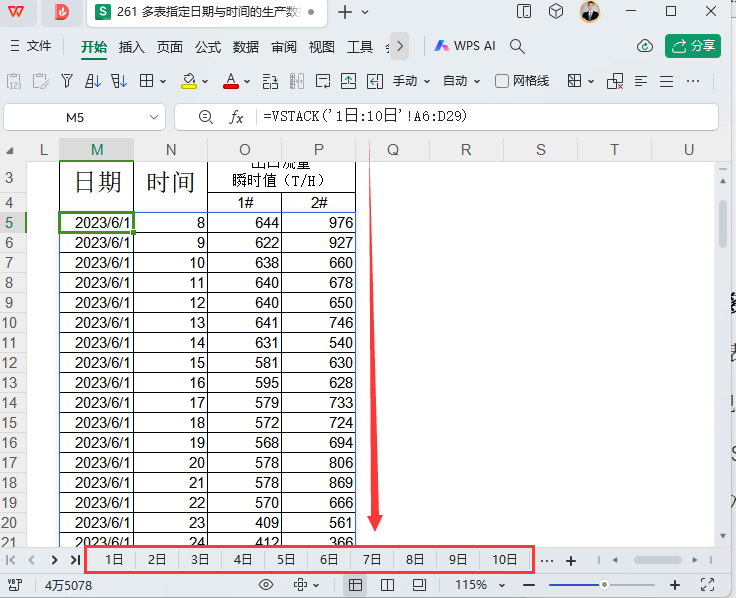Click the zoom slider handle
Viewport: 736px width, 598px height.
pos(604,585)
